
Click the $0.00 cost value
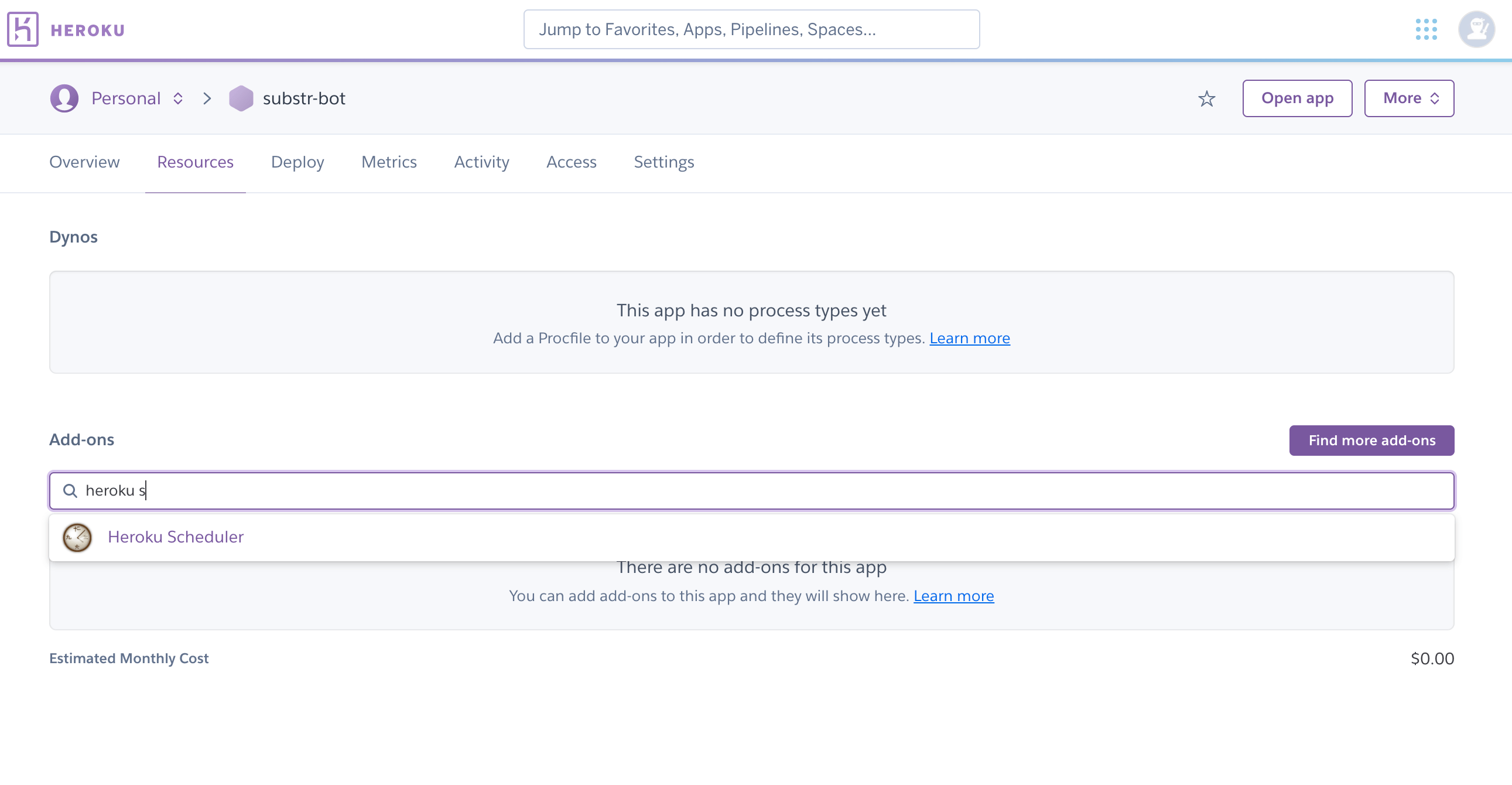[1432, 659]
